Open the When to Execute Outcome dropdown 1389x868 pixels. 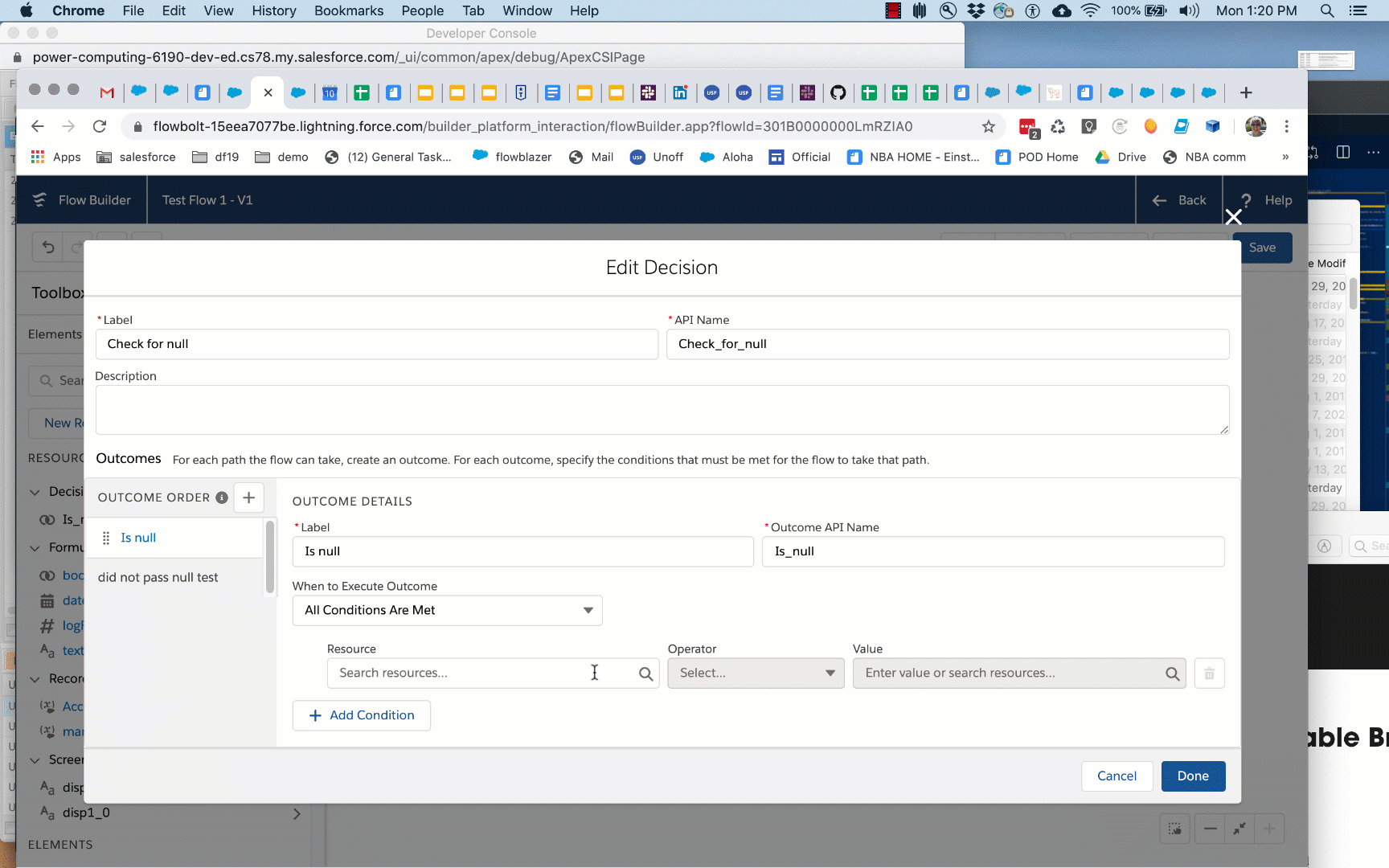point(447,610)
